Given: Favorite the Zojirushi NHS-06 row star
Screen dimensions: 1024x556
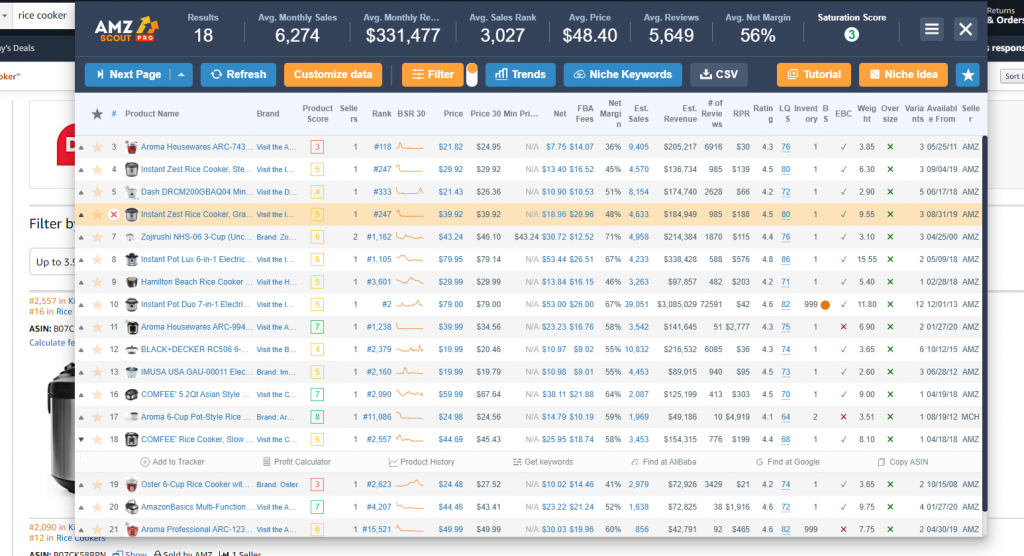Looking at the screenshot, I should pyautogui.click(x=97, y=237).
